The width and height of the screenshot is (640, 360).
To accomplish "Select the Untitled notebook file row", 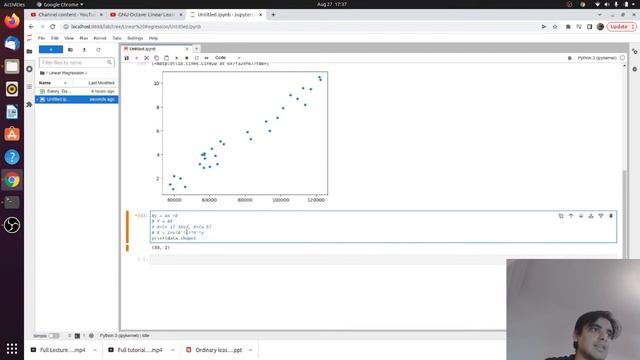I will [77, 100].
